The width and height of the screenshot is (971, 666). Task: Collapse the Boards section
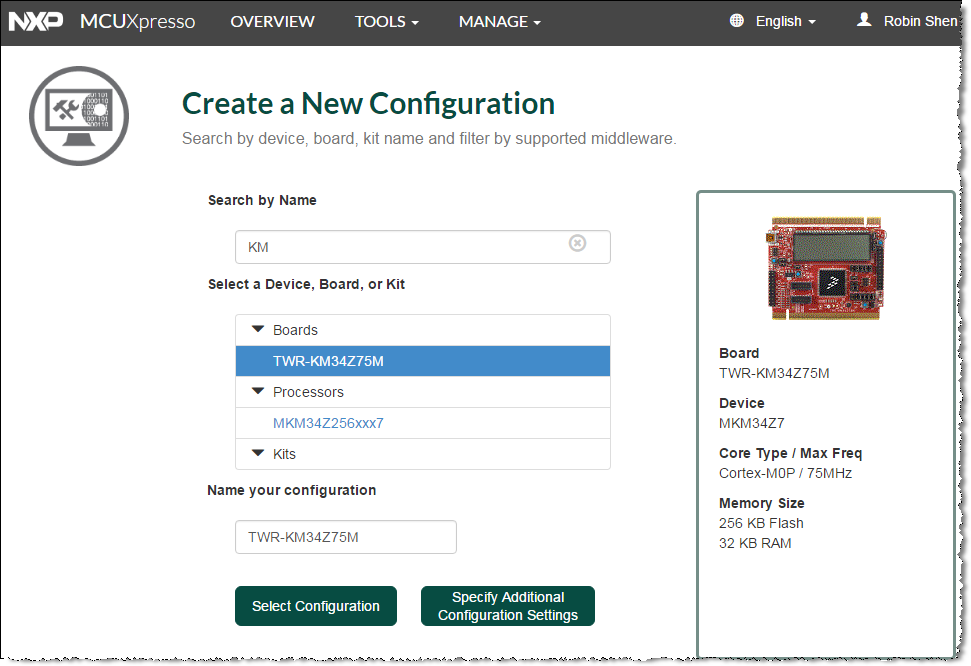coord(258,329)
